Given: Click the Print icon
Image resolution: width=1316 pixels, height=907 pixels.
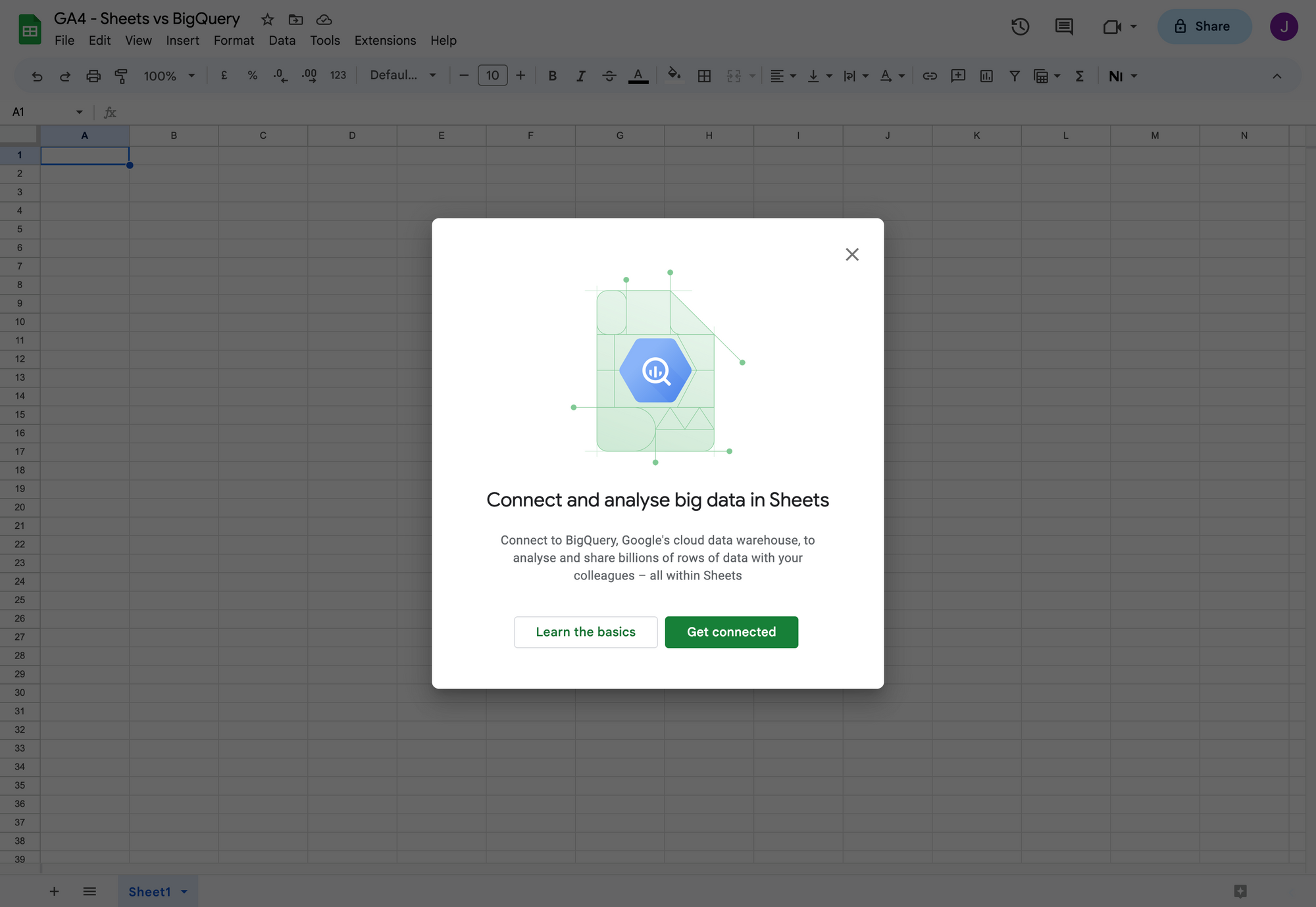Looking at the screenshot, I should (93, 76).
